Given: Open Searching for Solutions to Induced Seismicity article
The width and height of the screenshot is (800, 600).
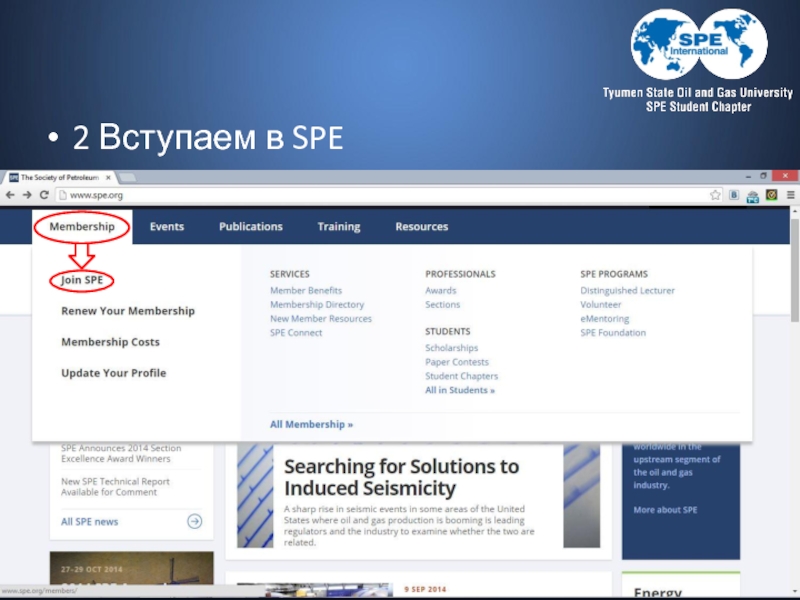Looking at the screenshot, I should point(402,477).
